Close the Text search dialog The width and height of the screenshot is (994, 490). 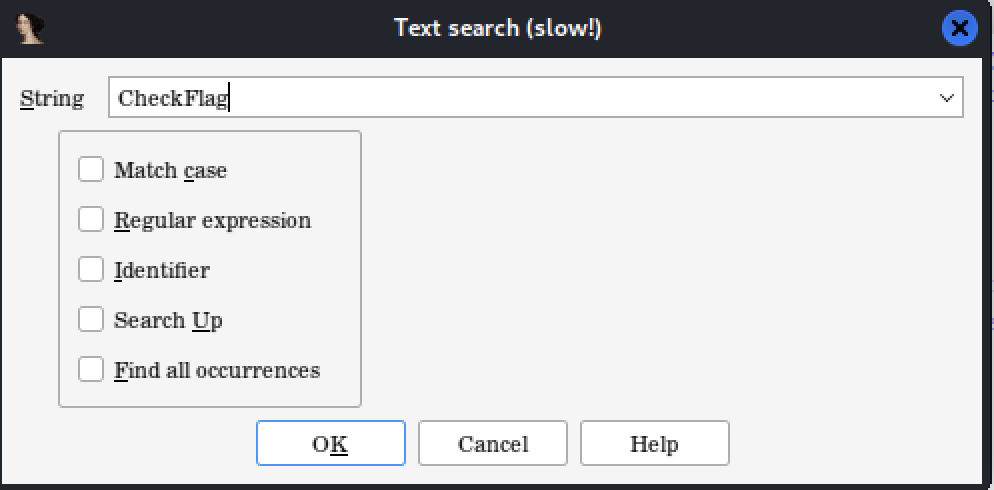[959, 28]
